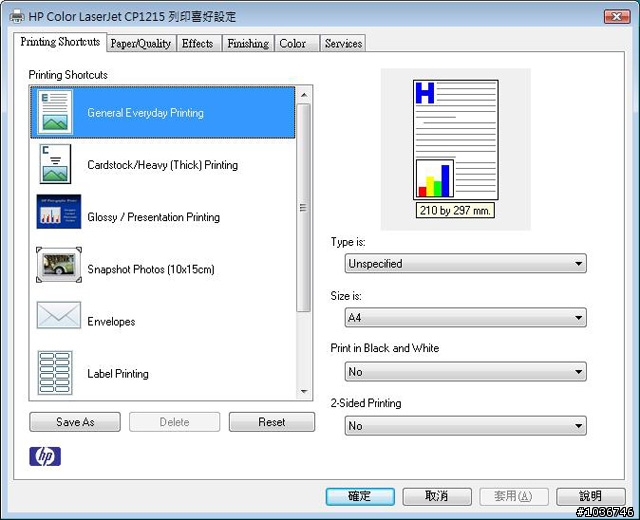The image size is (640, 520).
Task: Click 'Glossy / Presentation Printing' label
Action: 153,217
